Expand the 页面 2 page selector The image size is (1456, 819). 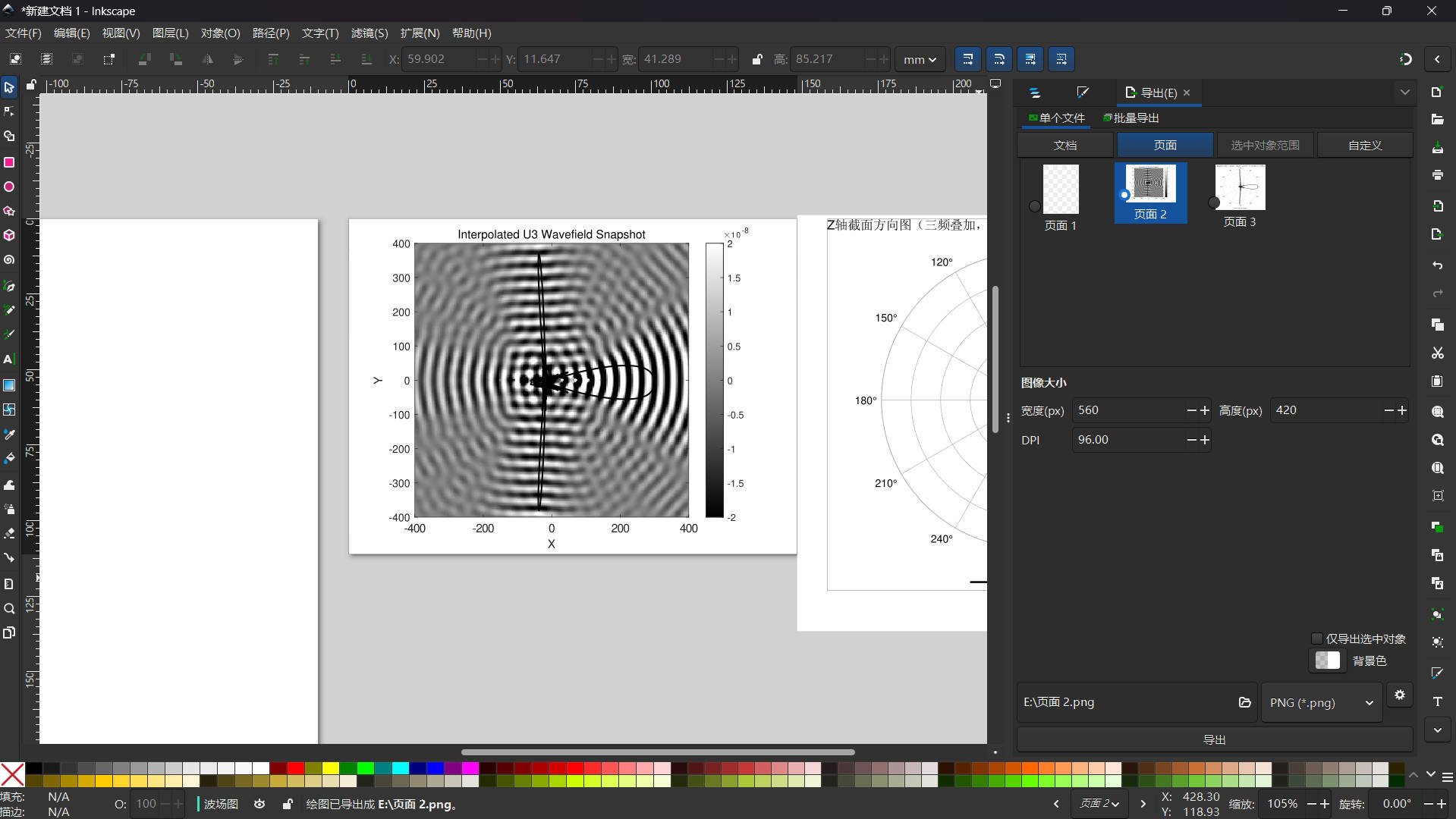pyautogui.click(x=1099, y=804)
